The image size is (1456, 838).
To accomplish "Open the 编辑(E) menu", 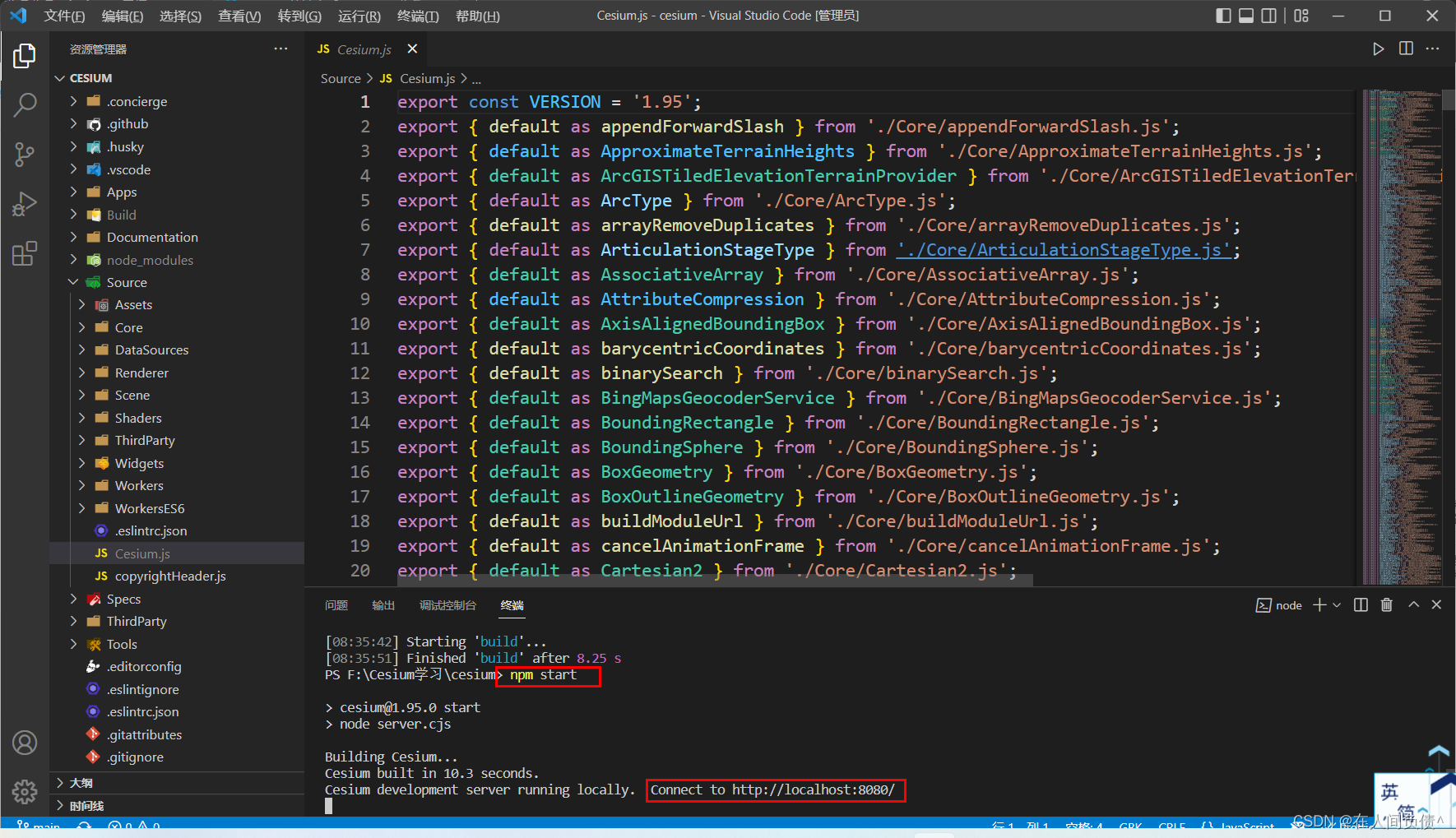I will (122, 16).
